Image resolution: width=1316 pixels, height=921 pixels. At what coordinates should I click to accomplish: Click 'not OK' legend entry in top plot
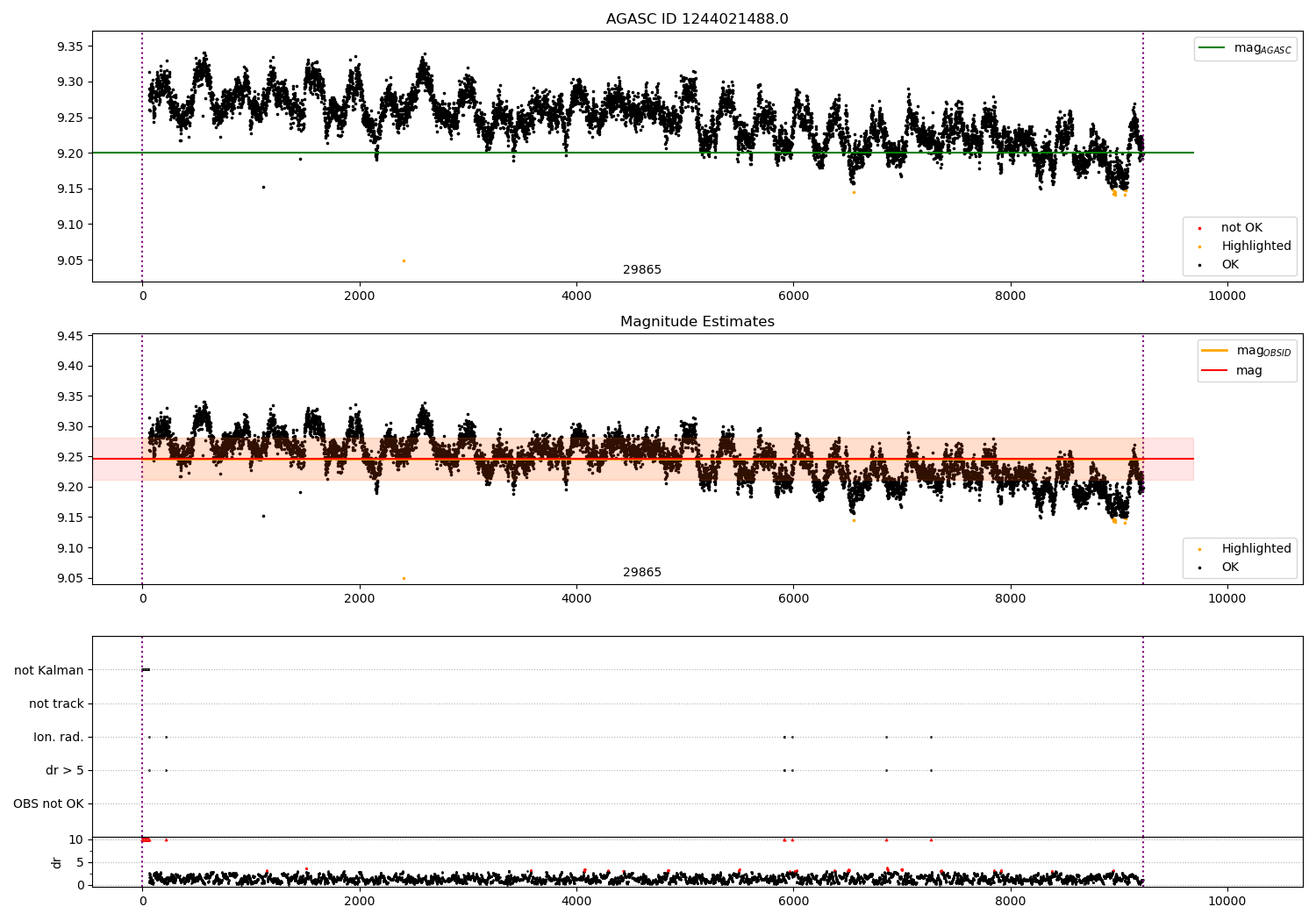click(1241, 228)
